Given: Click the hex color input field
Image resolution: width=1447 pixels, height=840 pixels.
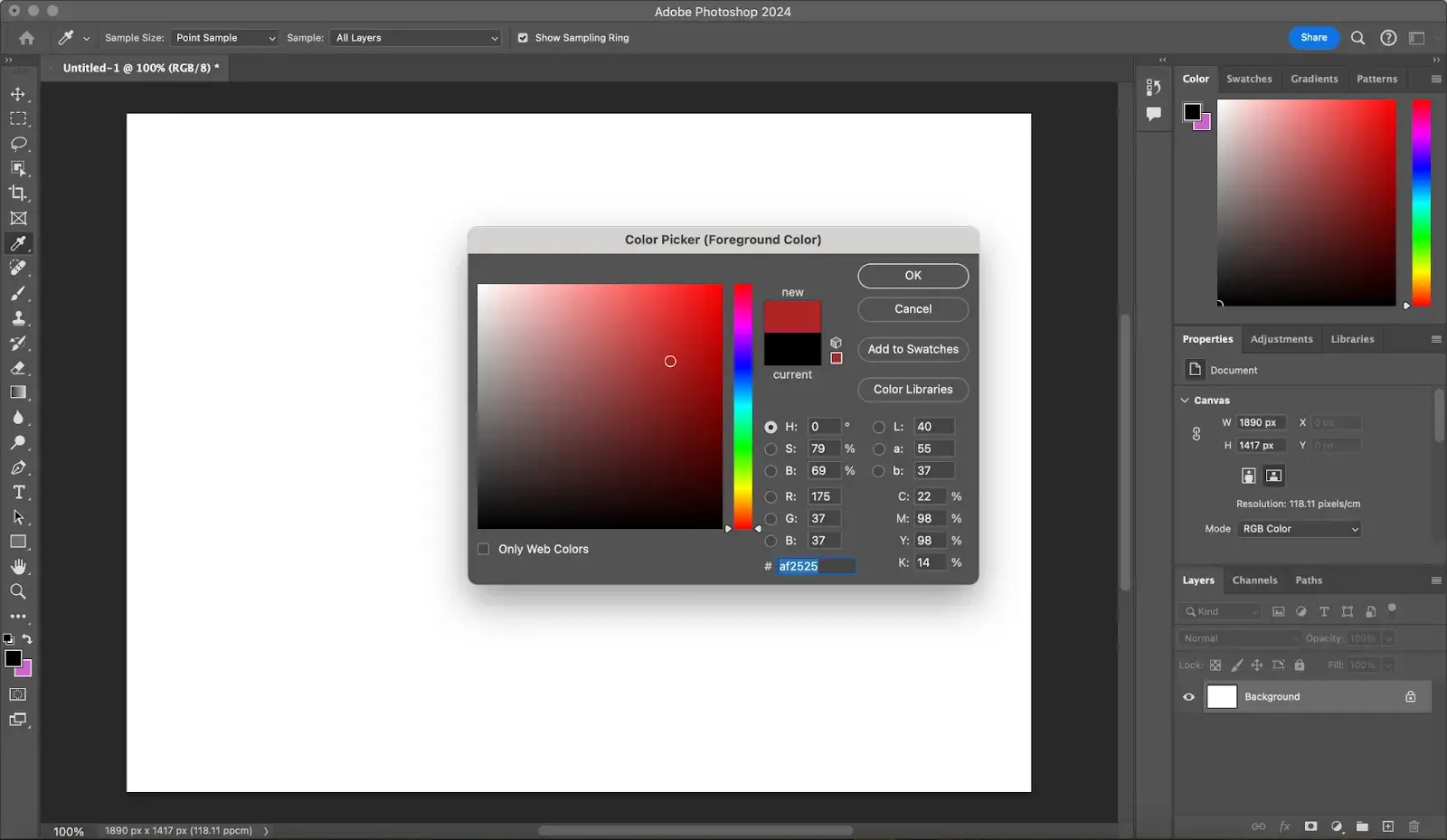Looking at the screenshot, I should 816,566.
